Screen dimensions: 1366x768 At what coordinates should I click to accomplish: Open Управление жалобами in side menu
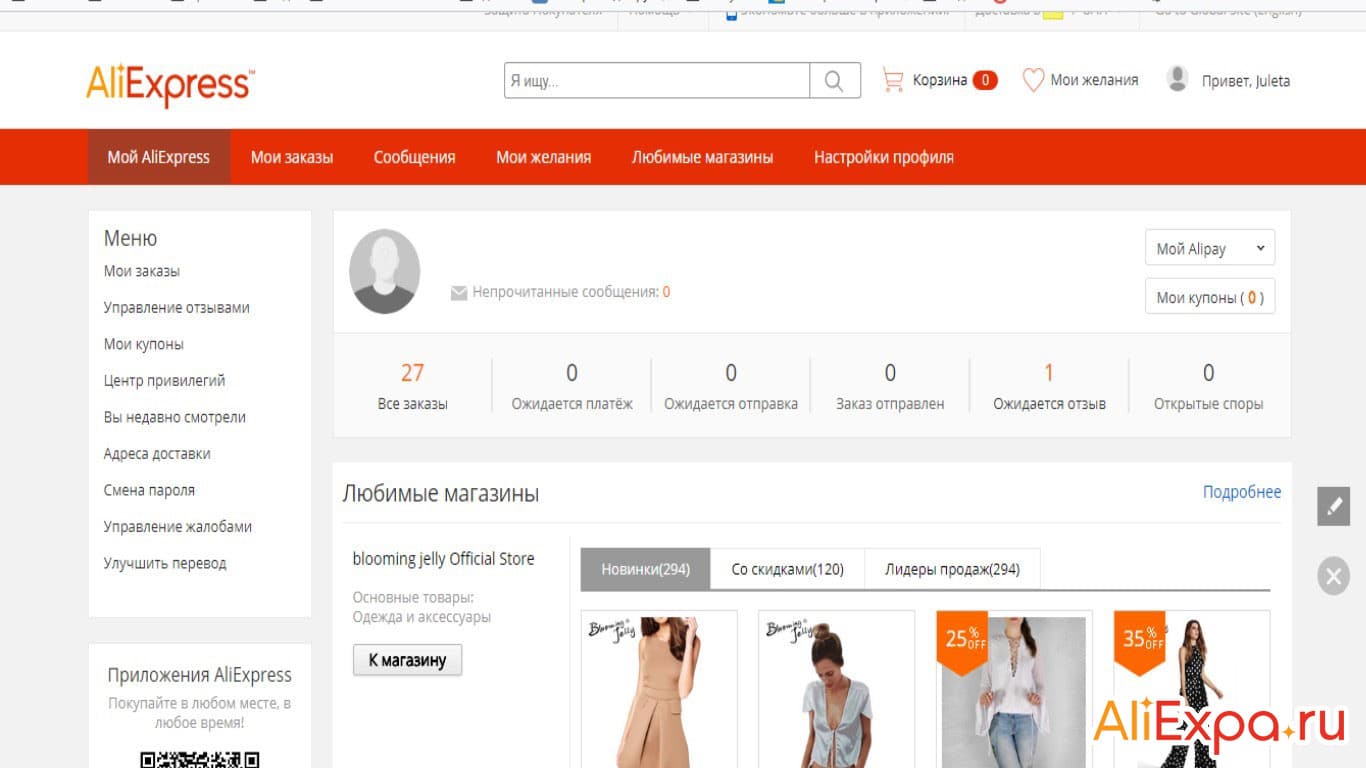(178, 527)
